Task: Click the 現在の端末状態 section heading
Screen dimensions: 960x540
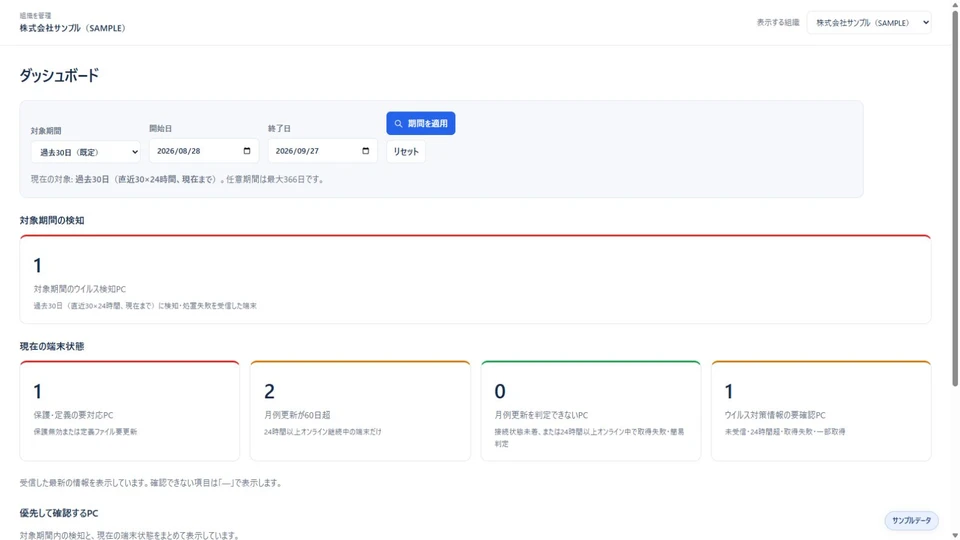Action: click(x=52, y=347)
